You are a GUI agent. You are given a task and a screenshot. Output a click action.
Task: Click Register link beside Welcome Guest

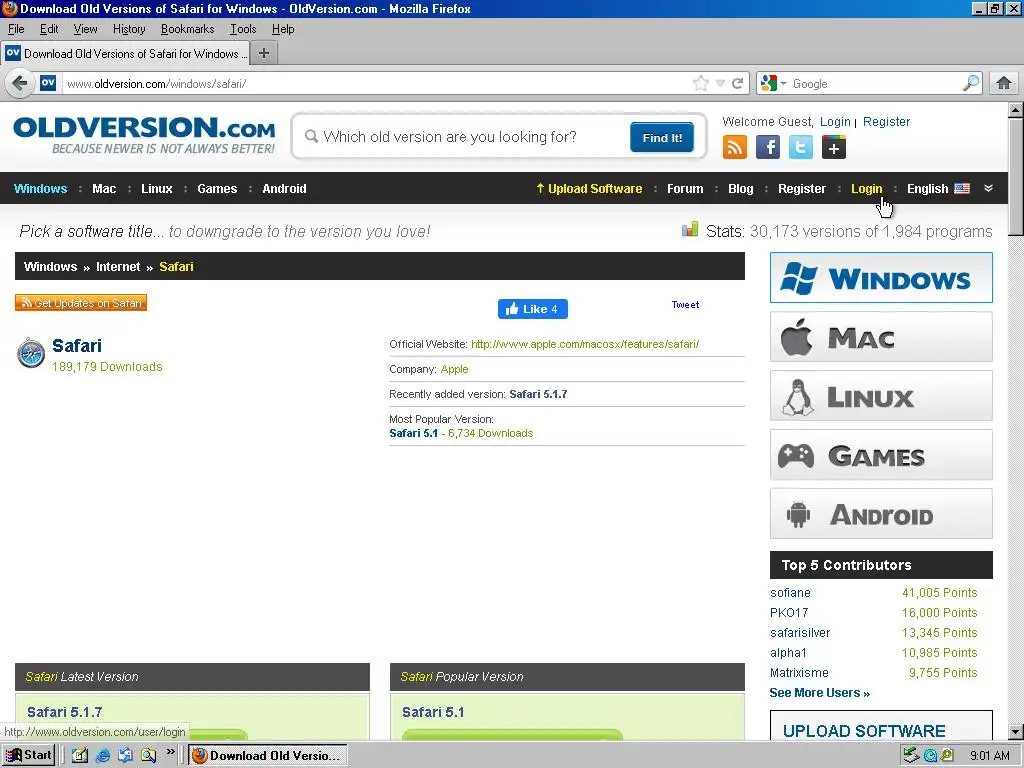[x=886, y=121]
